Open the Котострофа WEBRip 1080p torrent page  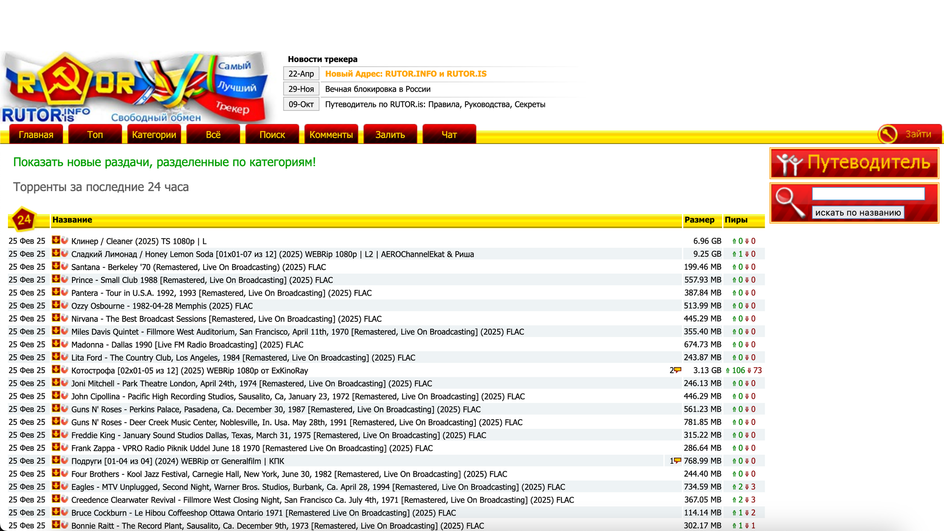190,370
